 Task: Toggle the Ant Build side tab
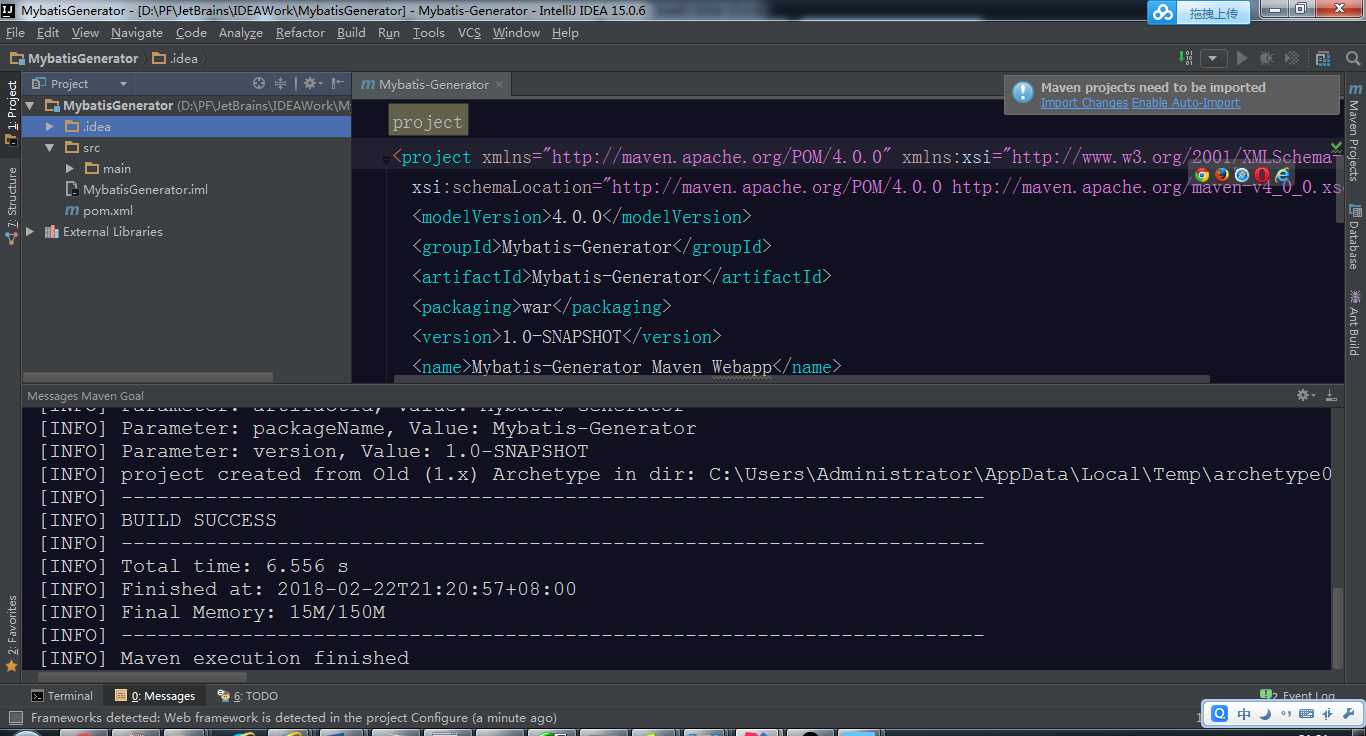coord(1354,323)
